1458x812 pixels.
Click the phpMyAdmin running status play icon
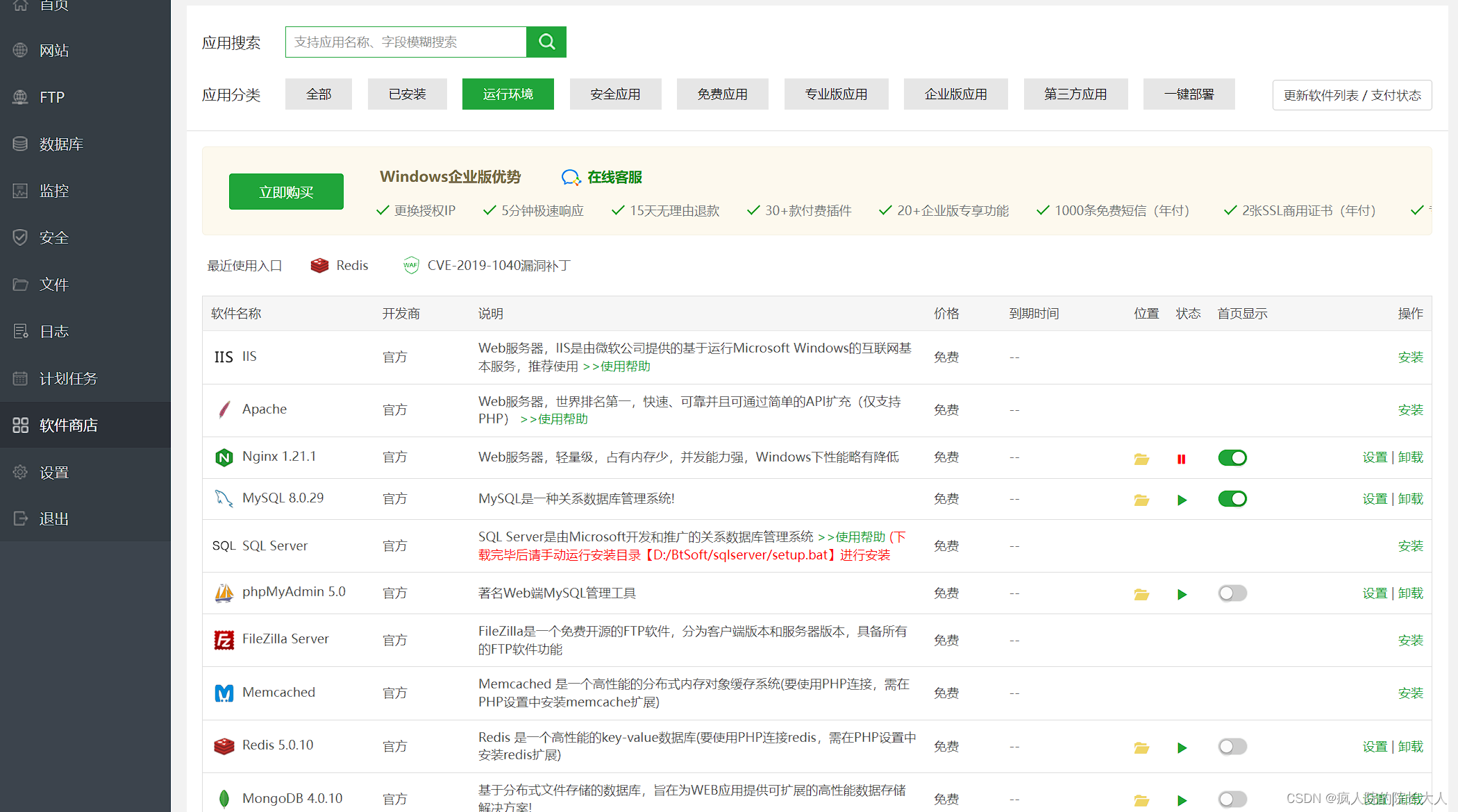coord(1182,594)
